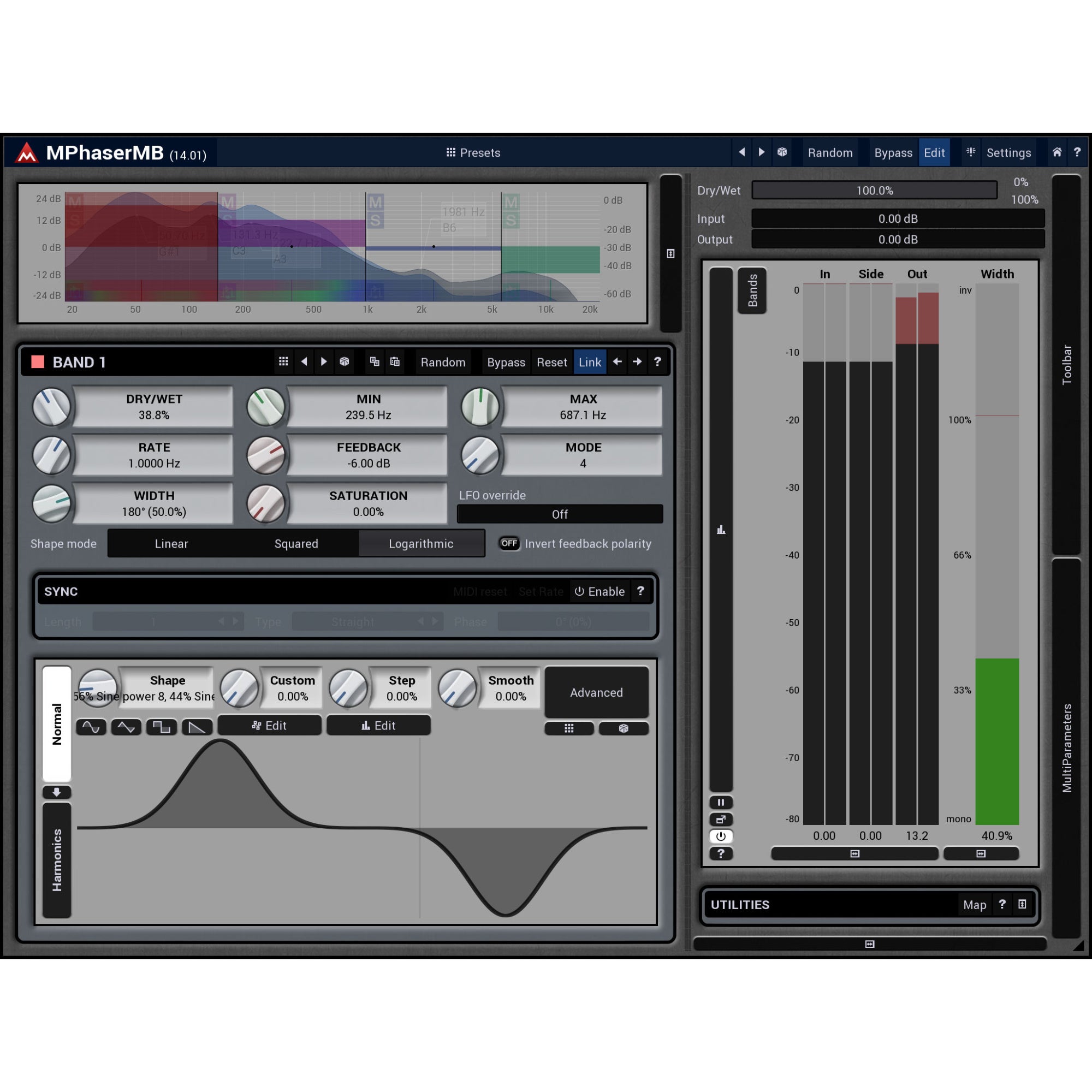The width and height of the screenshot is (1092, 1092).
Task: Select the sine wave shape icon
Action: [x=91, y=727]
